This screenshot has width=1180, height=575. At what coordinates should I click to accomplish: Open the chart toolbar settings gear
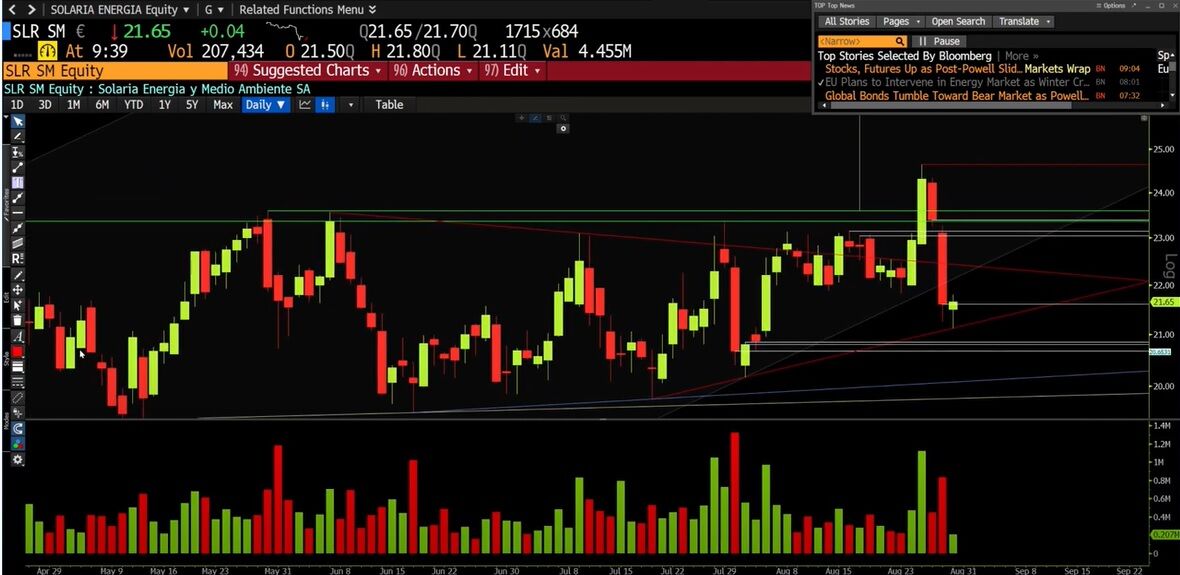pyautogui.click(x=17, y=459)
